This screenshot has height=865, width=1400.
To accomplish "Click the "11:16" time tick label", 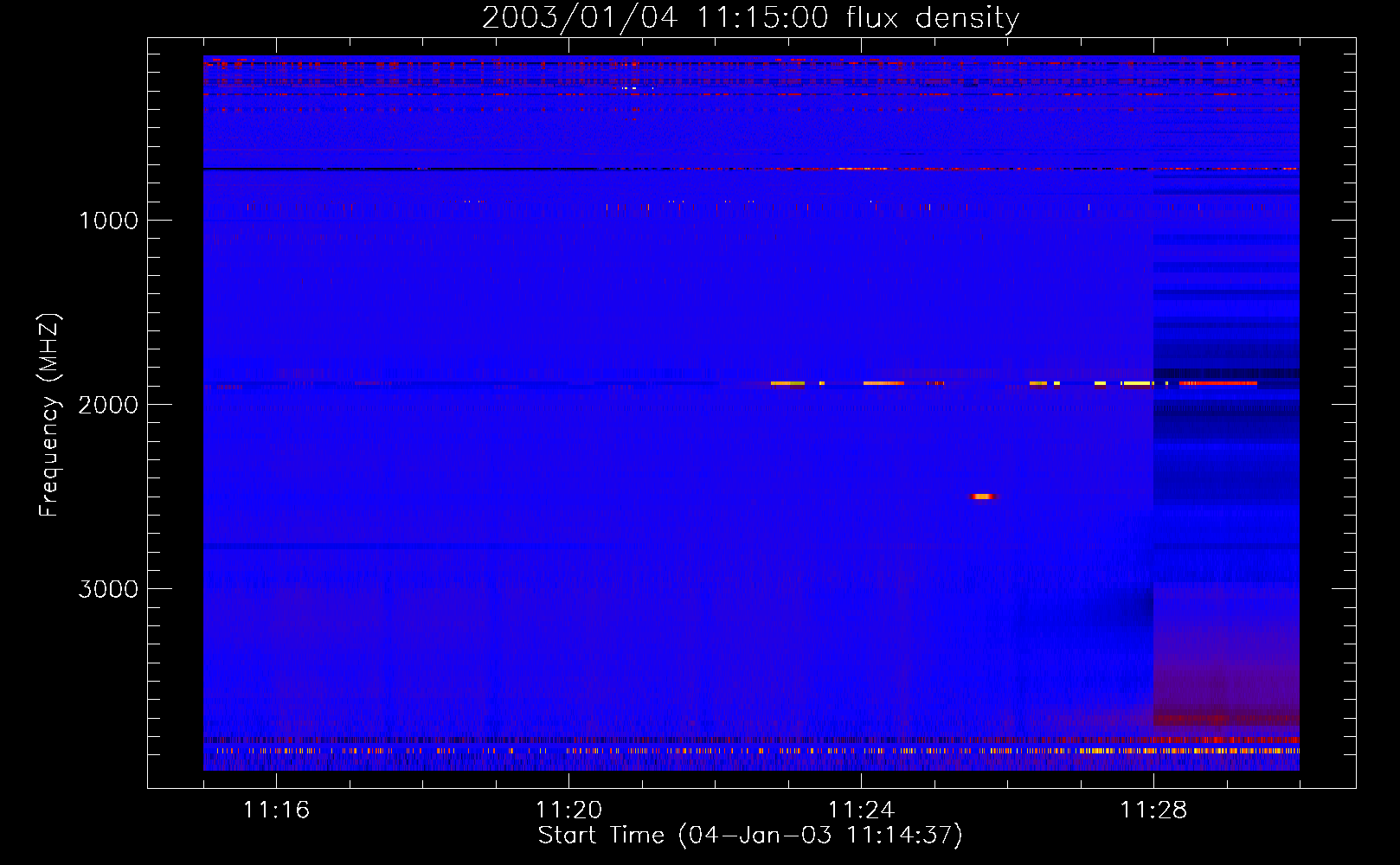I will [276, 811].
